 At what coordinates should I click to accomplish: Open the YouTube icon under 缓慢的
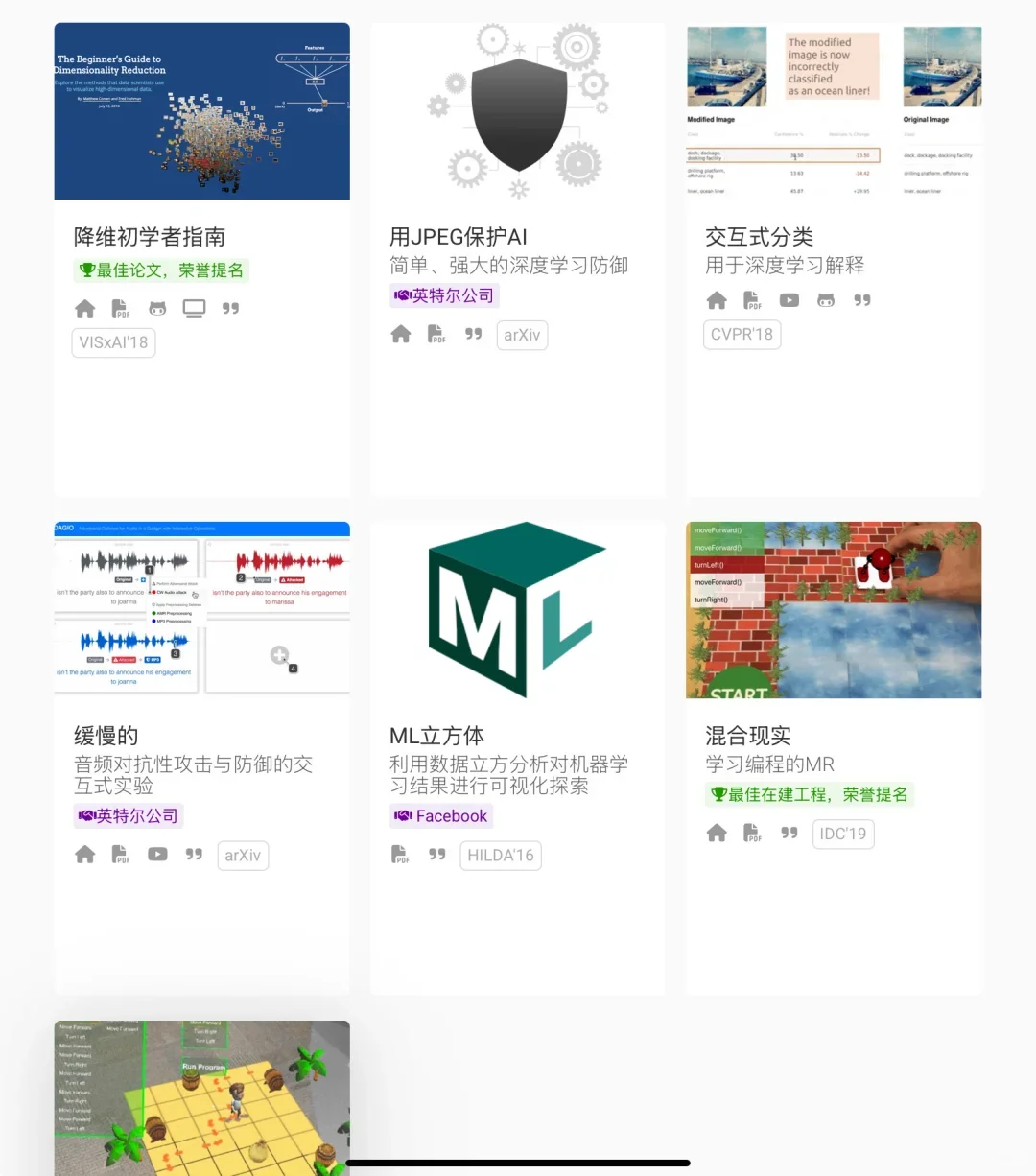pos(156,854)
